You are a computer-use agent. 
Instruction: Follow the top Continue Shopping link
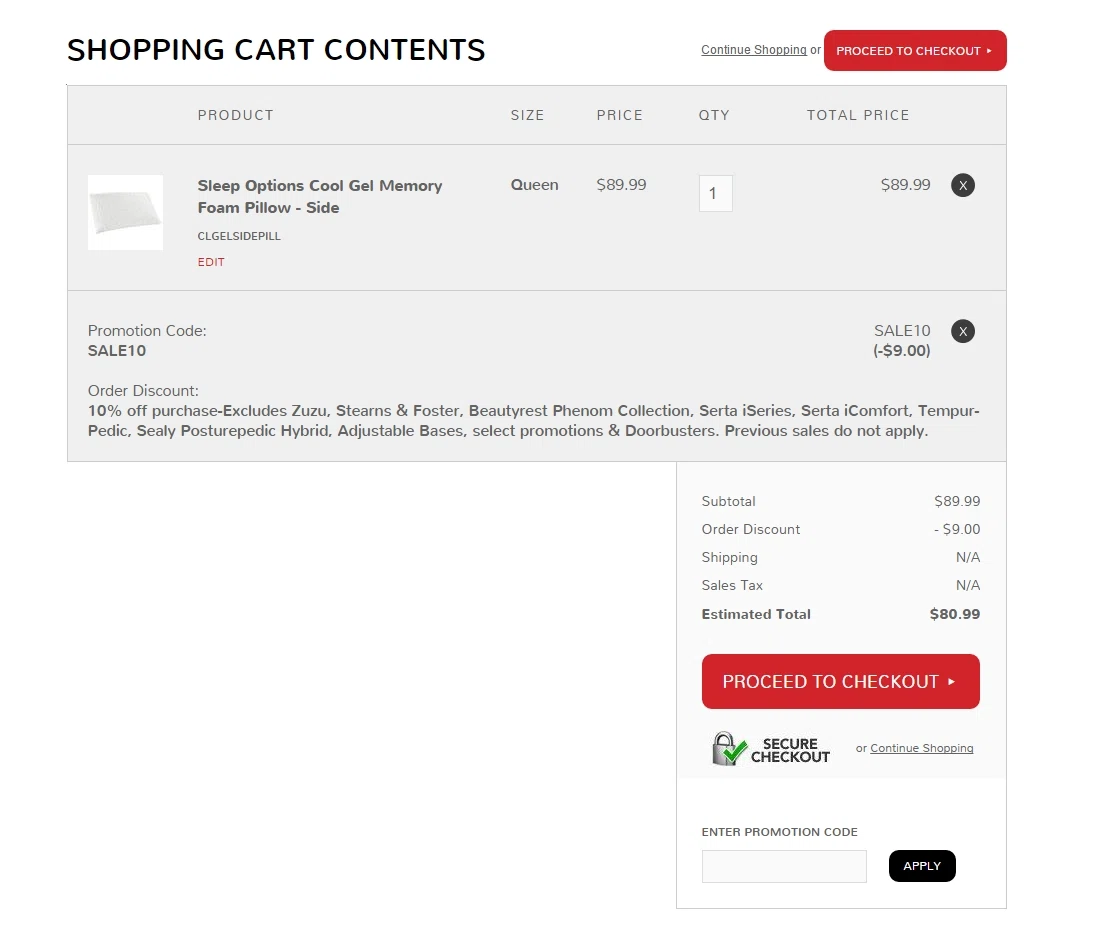[x=753, y=50]
